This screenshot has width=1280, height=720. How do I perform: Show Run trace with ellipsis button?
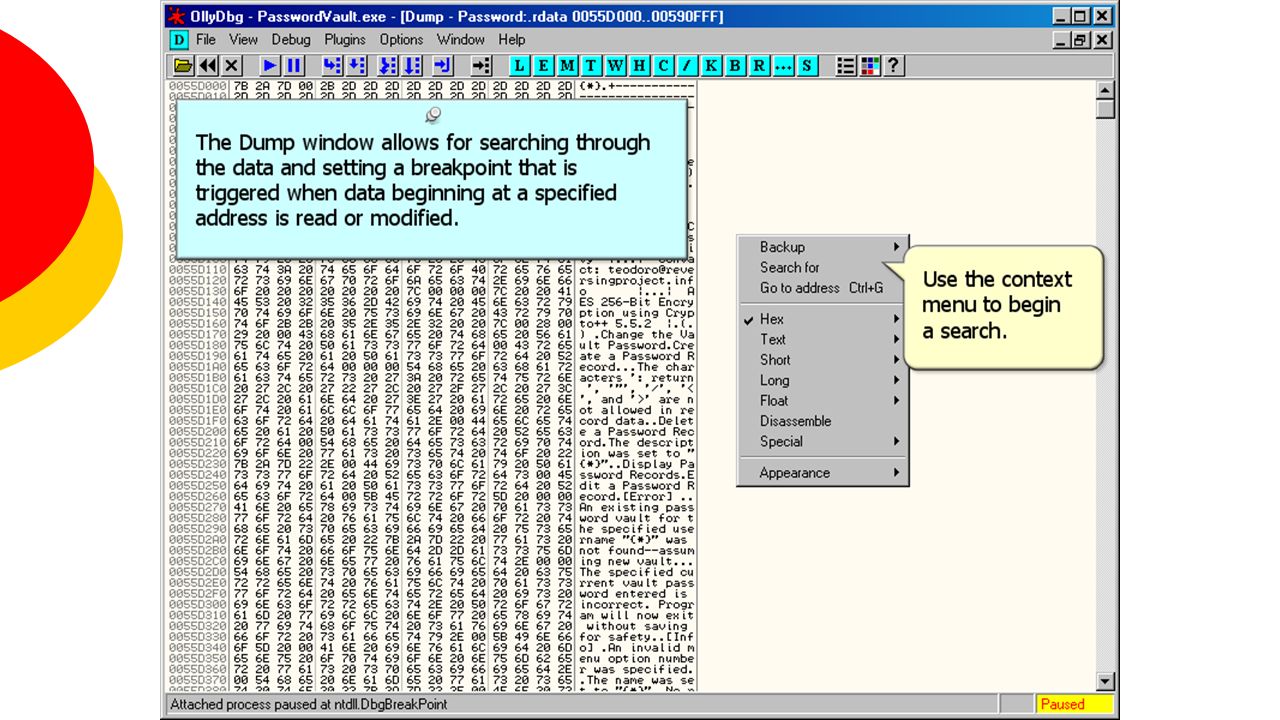point(783,66)
